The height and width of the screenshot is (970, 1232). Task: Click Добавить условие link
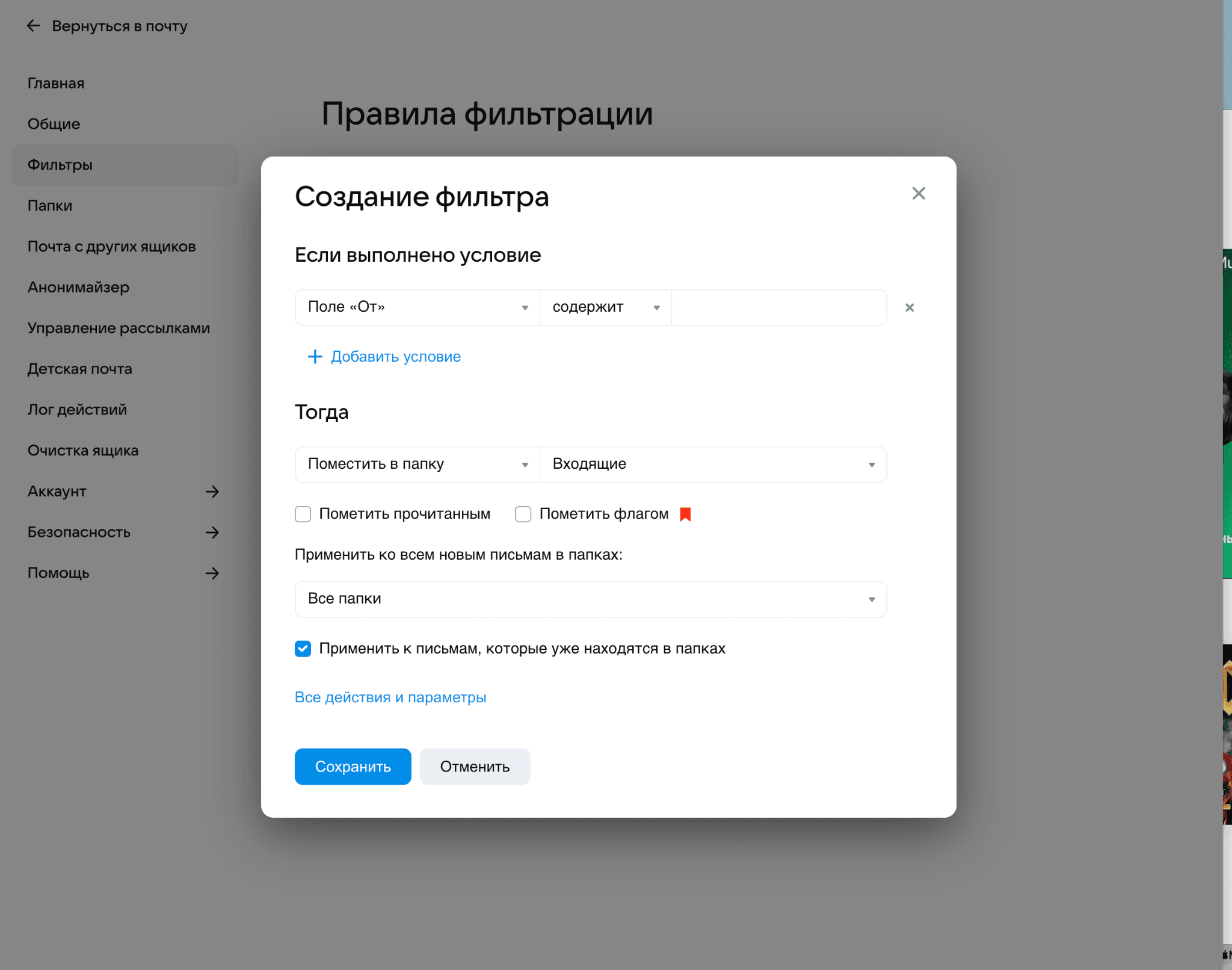click(x=396, y=357)
